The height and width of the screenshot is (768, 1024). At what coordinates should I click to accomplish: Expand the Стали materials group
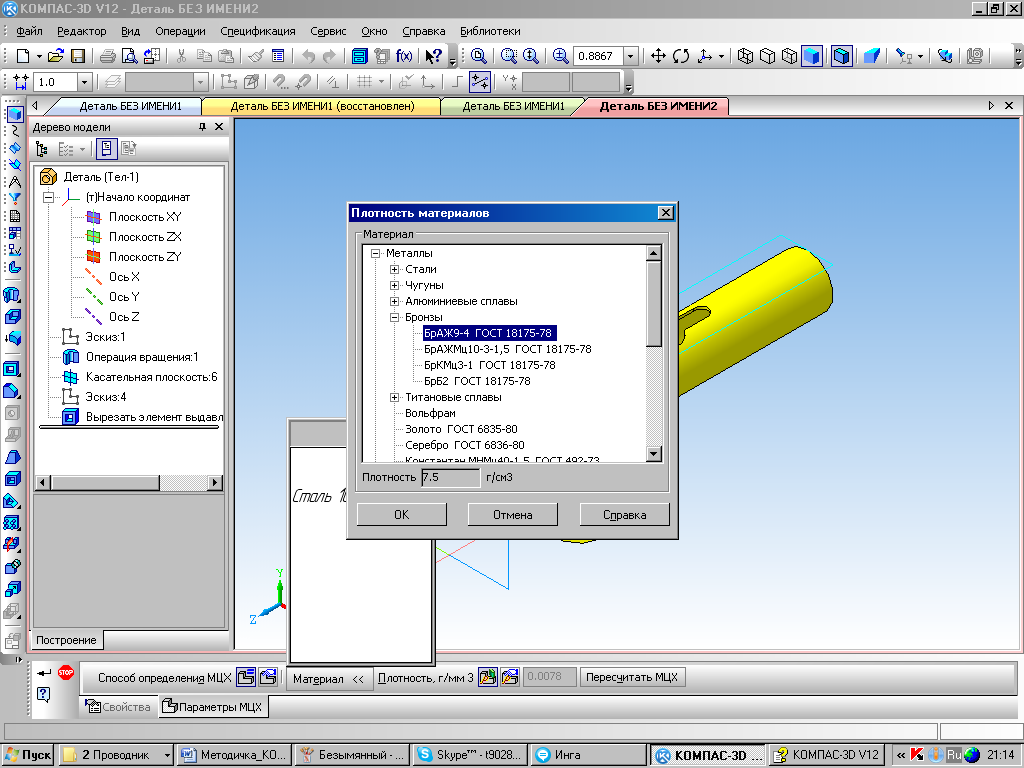click(394, 269)
